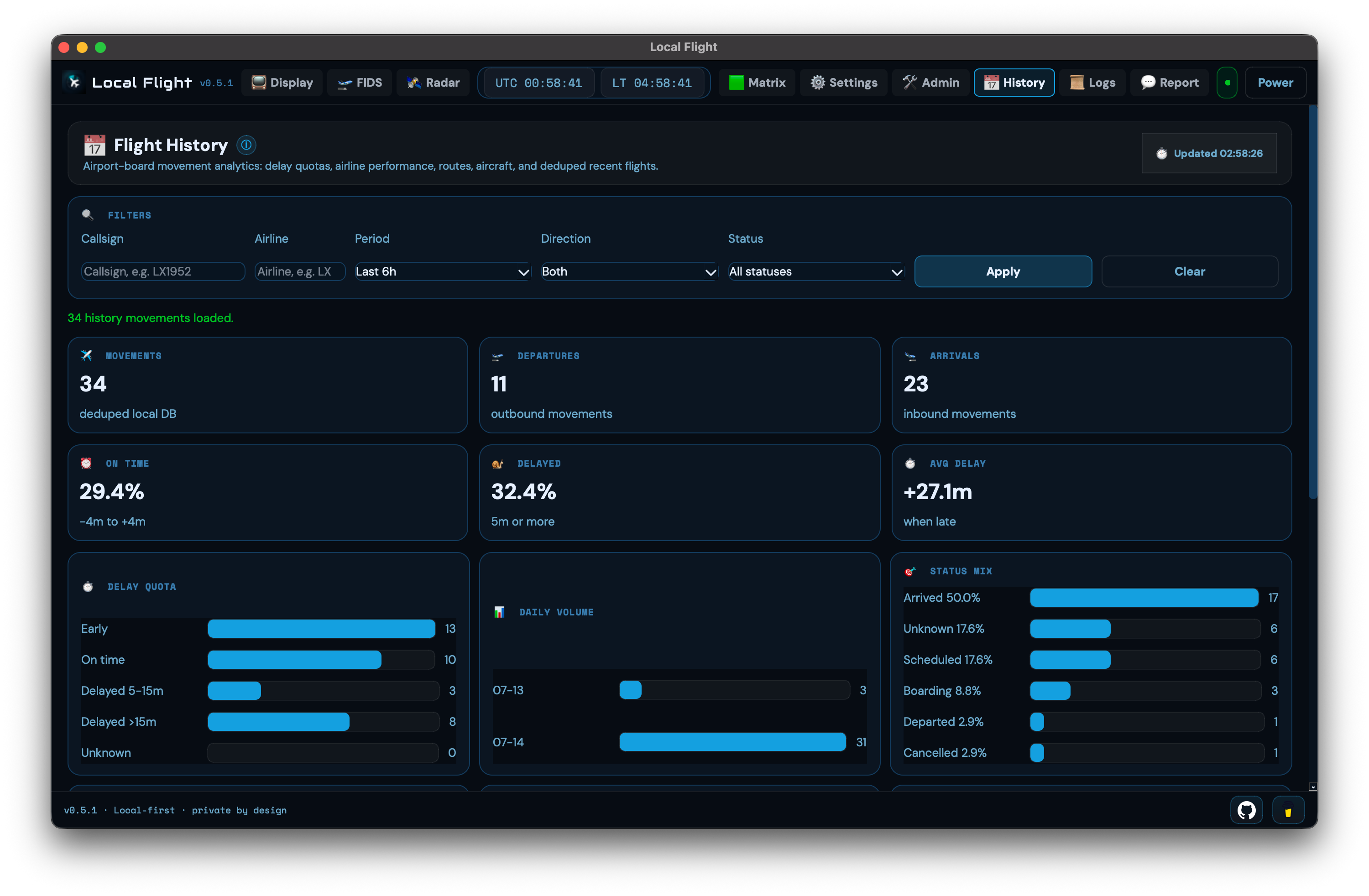
Task: Open the Radar view
Action: (x=433, y=83)
